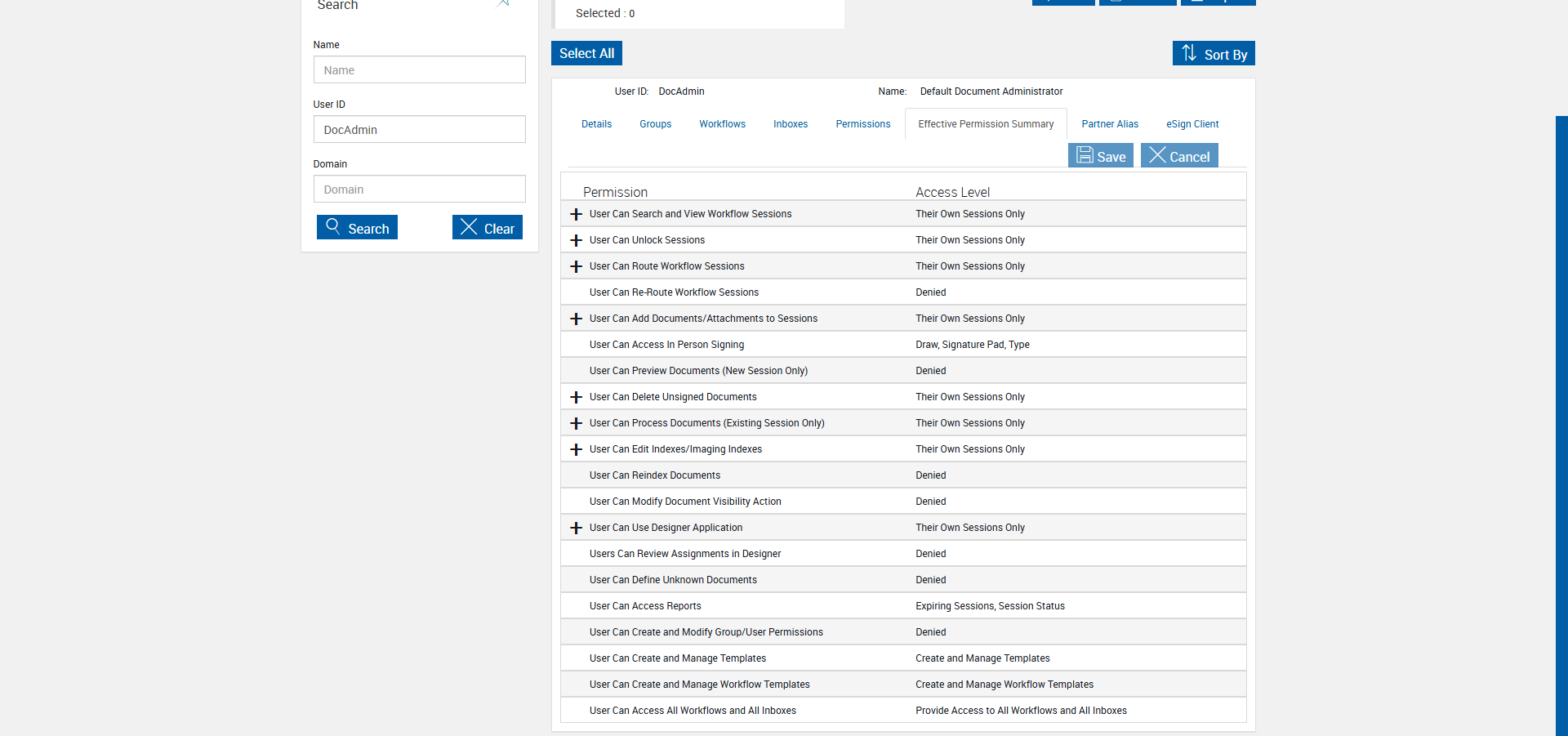The height and width of the screenshot is (736, 1568).
Task: Clear the search filters
Action: (488, 227)
